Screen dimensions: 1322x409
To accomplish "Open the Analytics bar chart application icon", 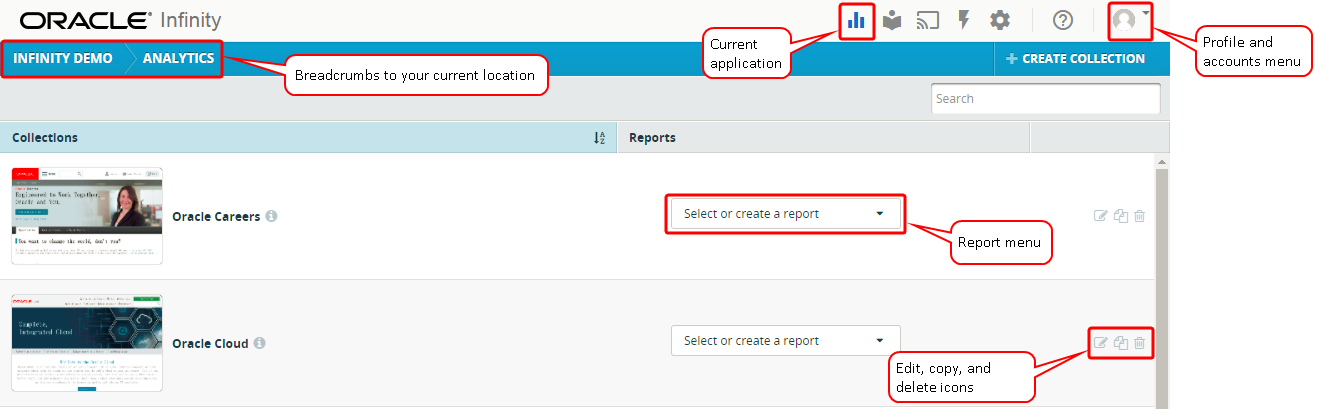I will pos(856,20).
